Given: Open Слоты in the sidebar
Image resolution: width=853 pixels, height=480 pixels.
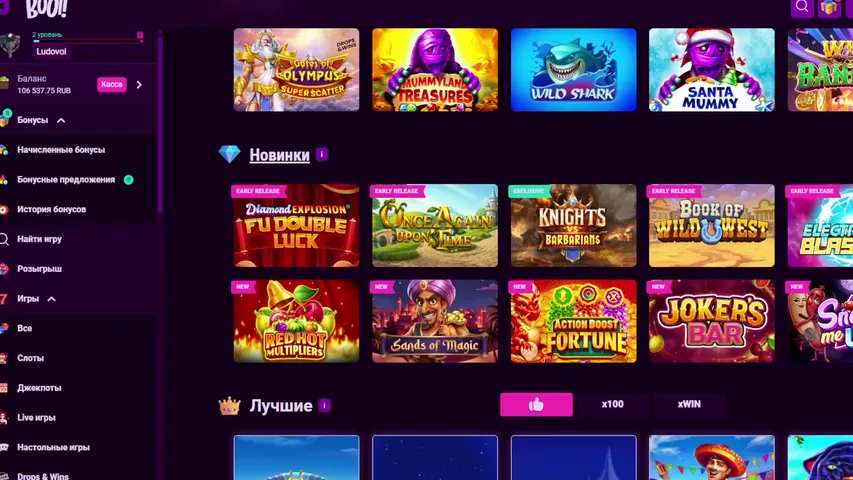Looking at the screenshot, I should tap(30, 358).
